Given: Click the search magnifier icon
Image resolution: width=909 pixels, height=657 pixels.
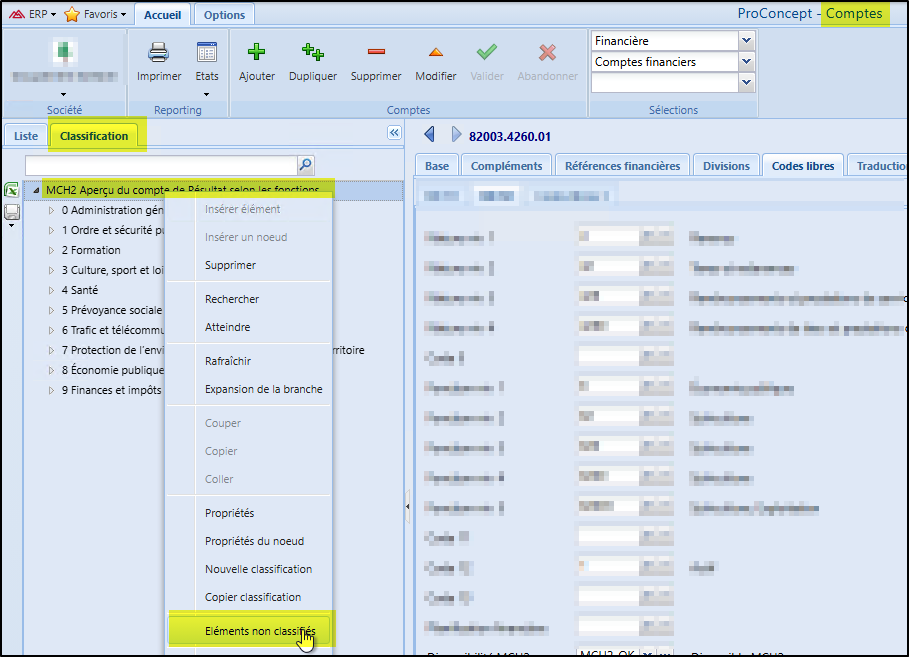Looking at the screenshot, I should pos(305,165).
